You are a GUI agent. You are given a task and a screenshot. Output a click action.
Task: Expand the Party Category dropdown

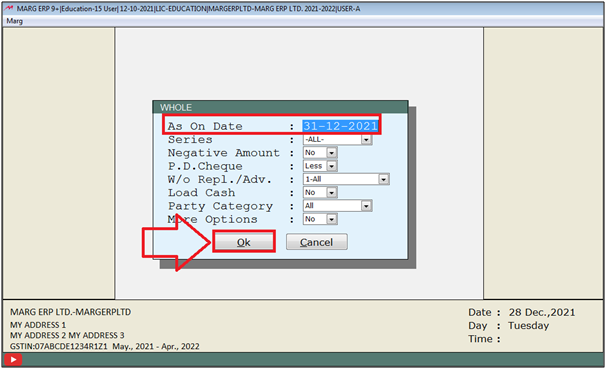pos(366,206)
